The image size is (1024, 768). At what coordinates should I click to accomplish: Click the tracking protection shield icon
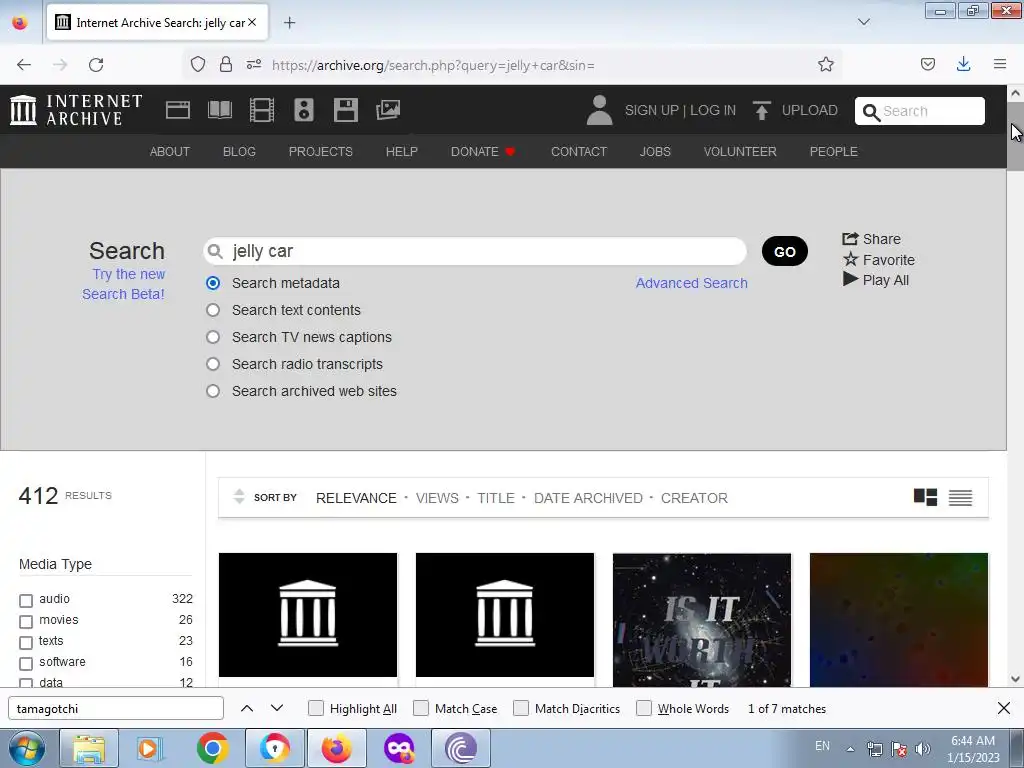point(197,65)
